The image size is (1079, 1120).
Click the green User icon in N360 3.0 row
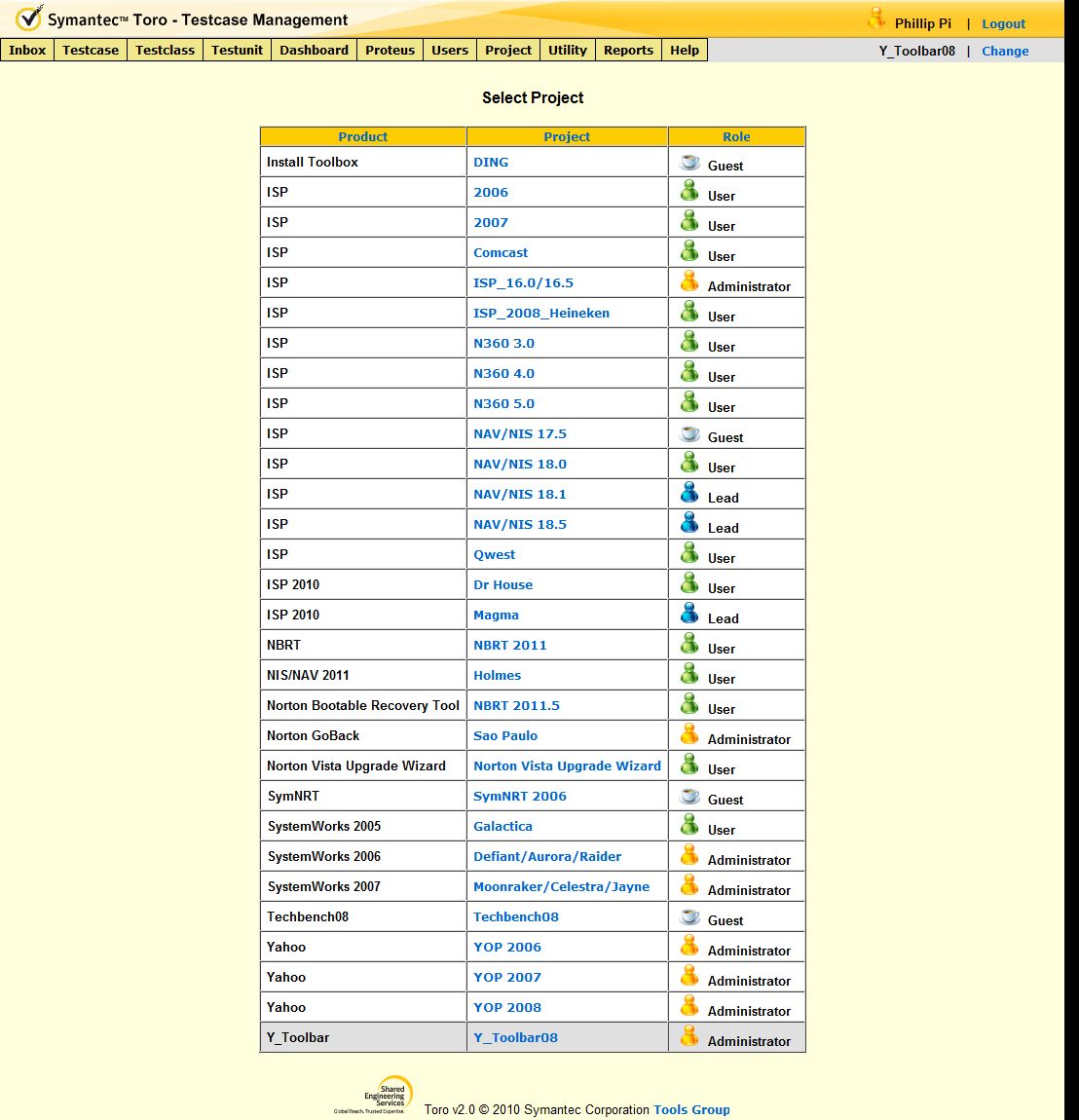pyautogui.click(x=689, y=342)
